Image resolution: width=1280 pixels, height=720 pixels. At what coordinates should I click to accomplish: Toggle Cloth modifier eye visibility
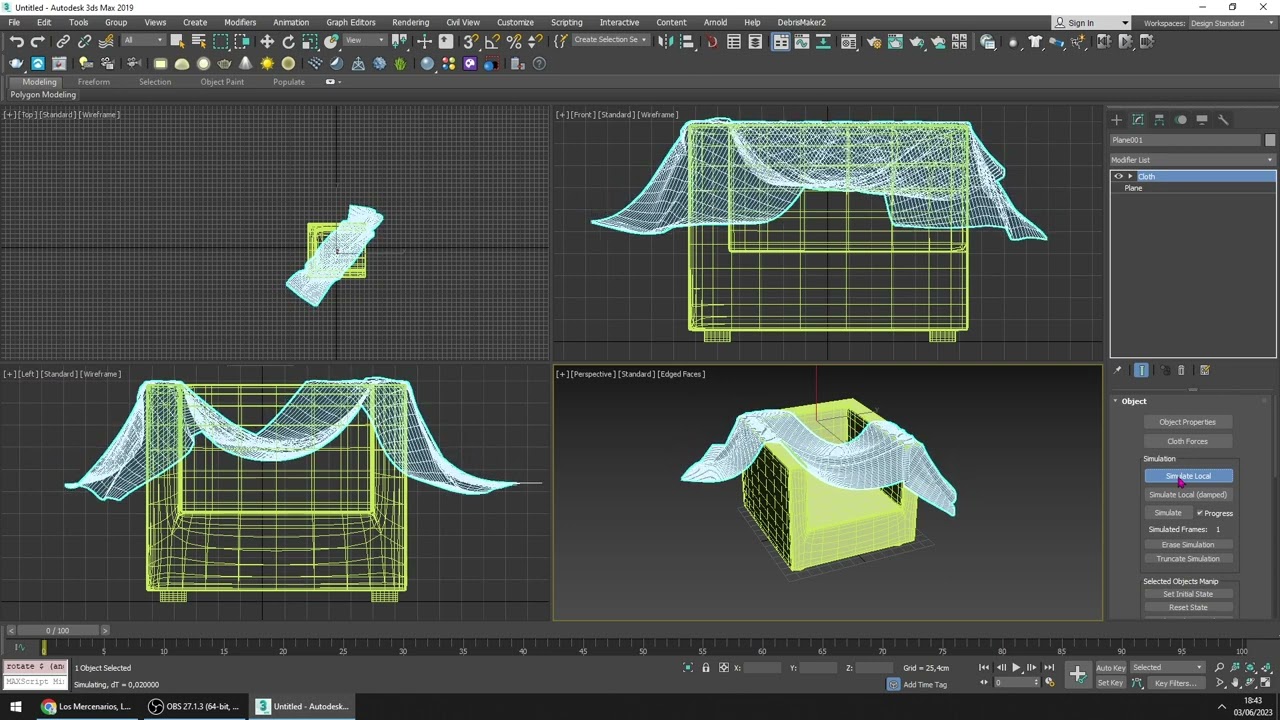click(x=1119, y=176)
